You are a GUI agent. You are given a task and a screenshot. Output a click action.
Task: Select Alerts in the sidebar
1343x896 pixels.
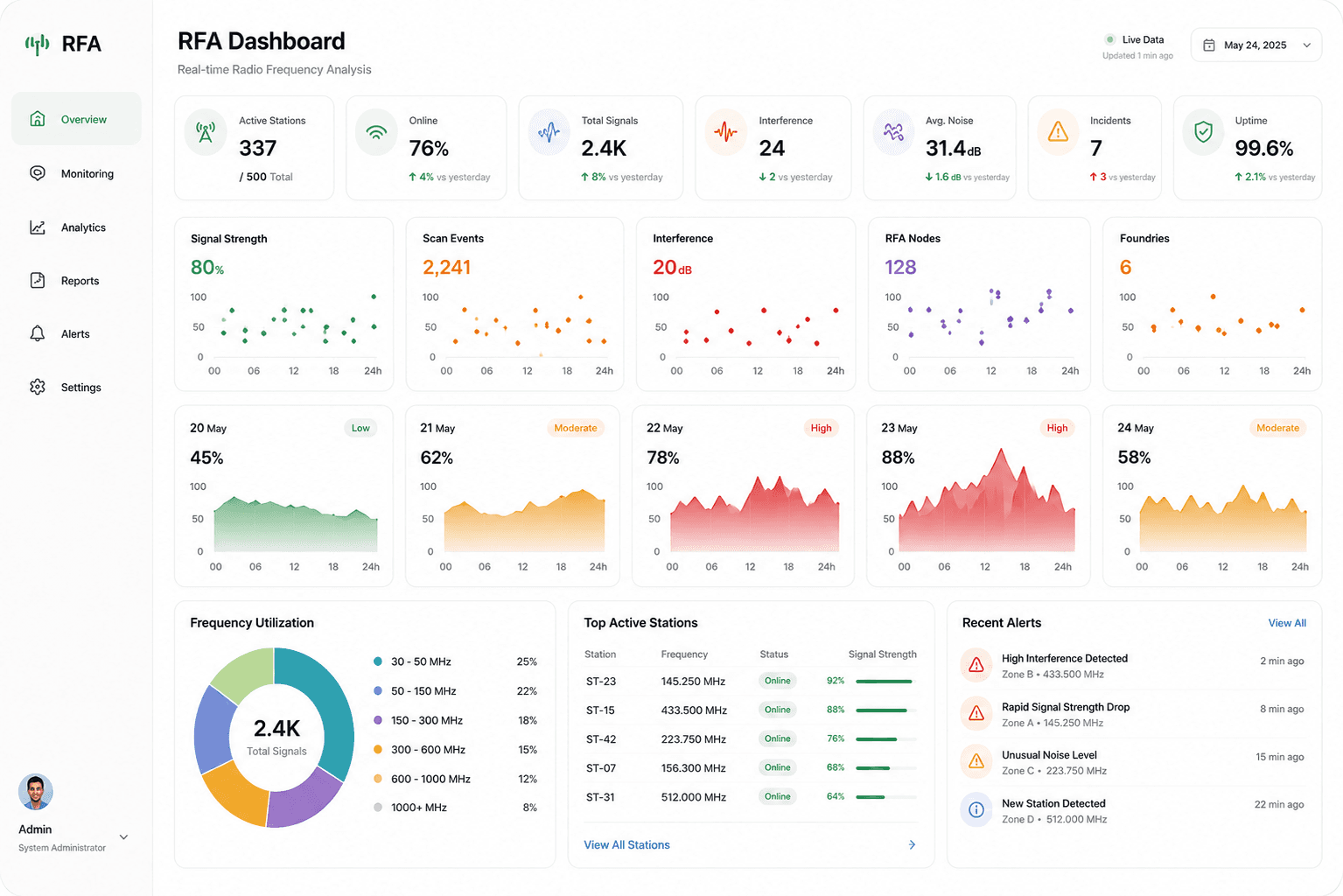tap(76, 334)
